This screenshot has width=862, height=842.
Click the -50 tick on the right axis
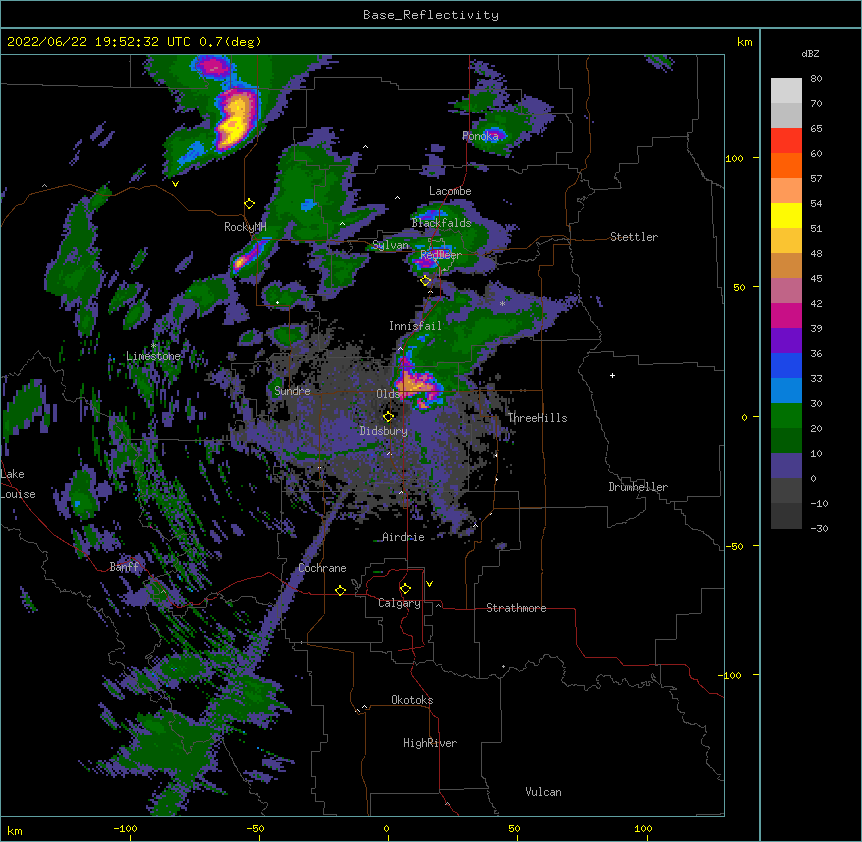[733, 546]
